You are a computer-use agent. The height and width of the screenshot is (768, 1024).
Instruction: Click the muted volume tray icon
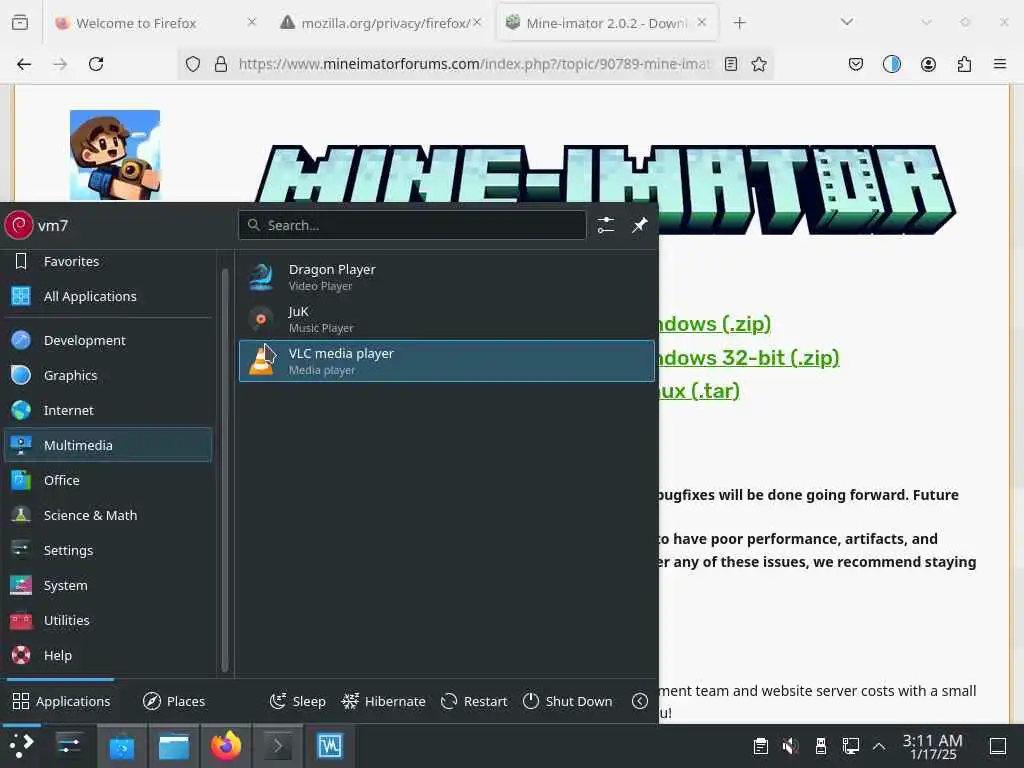(790, 746)
